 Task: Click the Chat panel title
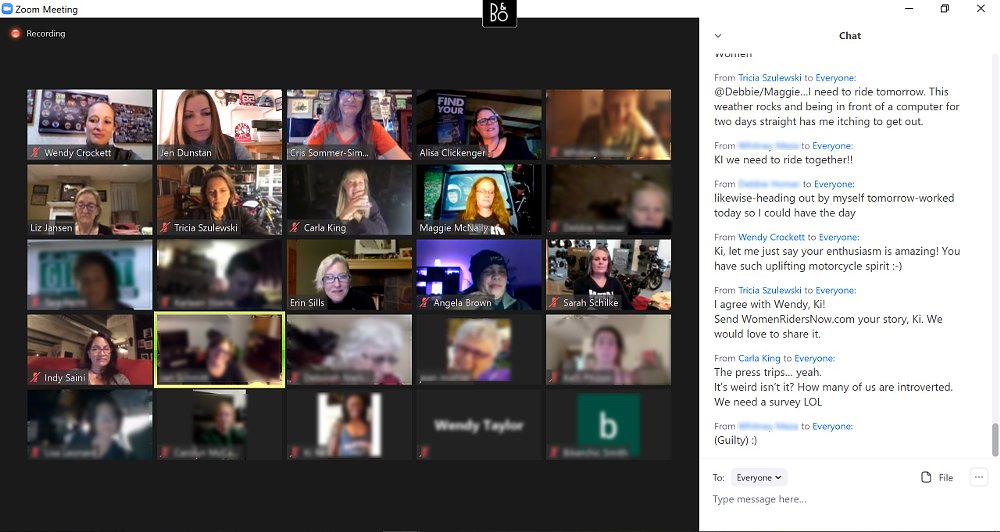click(x=849, y=36)
